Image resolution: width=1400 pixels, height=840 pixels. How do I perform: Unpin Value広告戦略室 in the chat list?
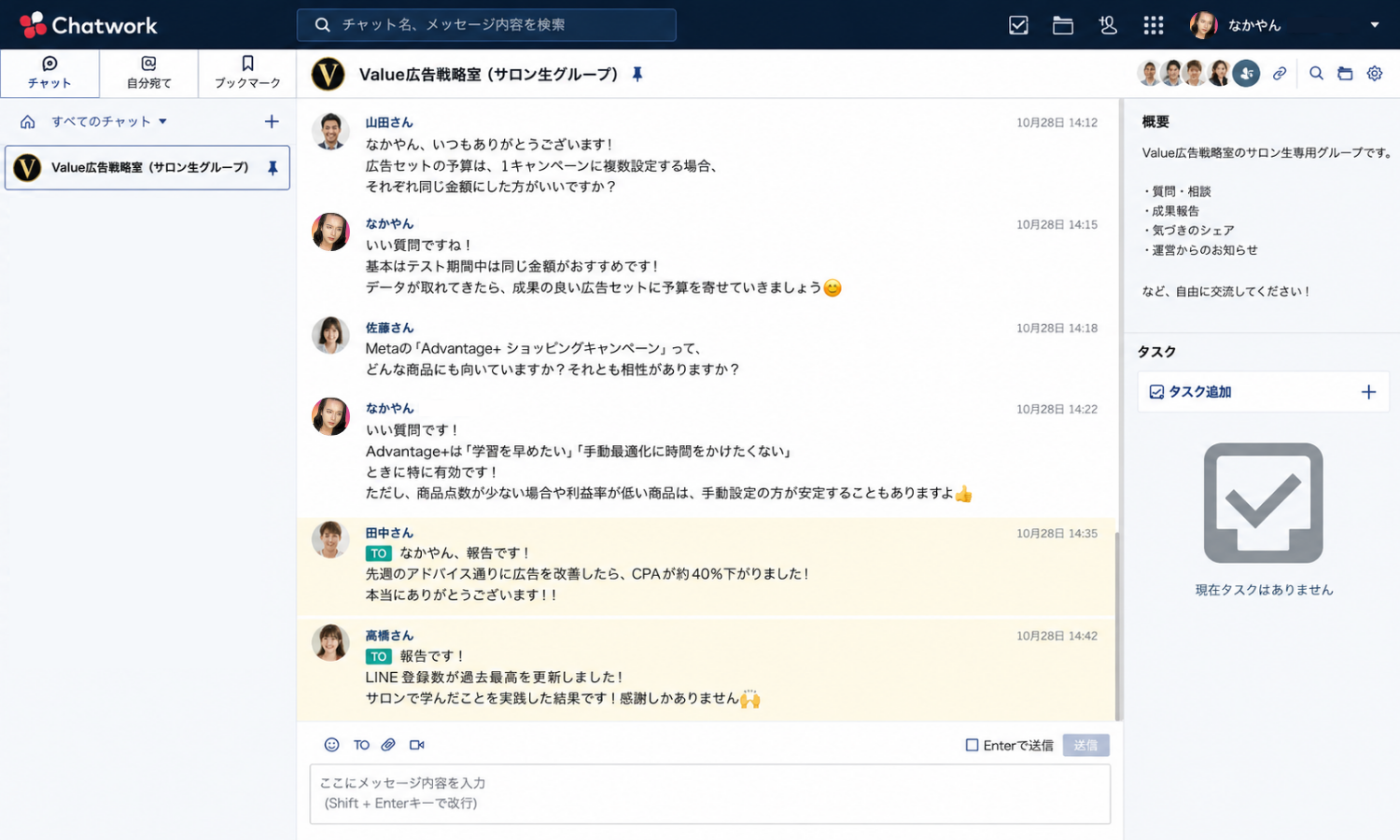coord(273,168)
